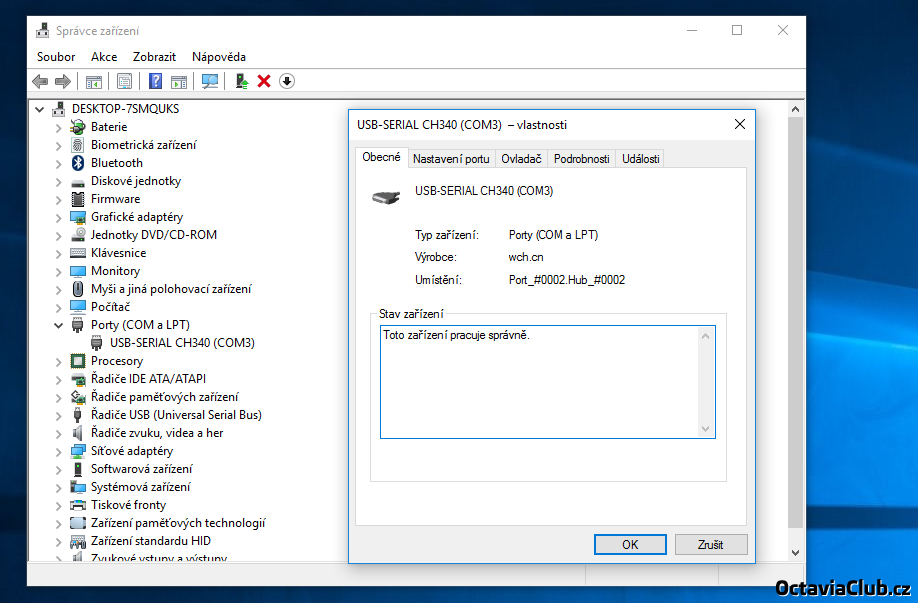The width and height of the screenshot is (918, 603).
Task: Click the Bluetooth icon in device tree
Action: tap(78, 163)
